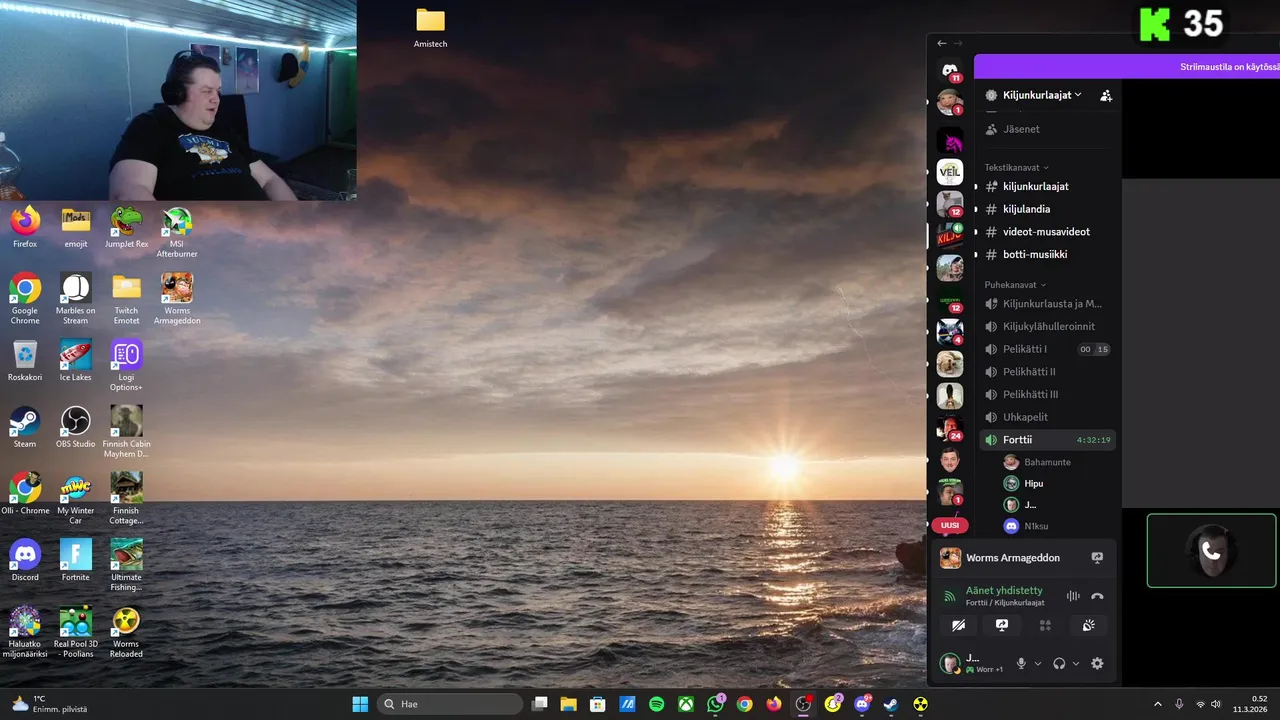Turn on camera in voice panel
The height and width of the screenshot is (720, 1280).
(958, 626)
